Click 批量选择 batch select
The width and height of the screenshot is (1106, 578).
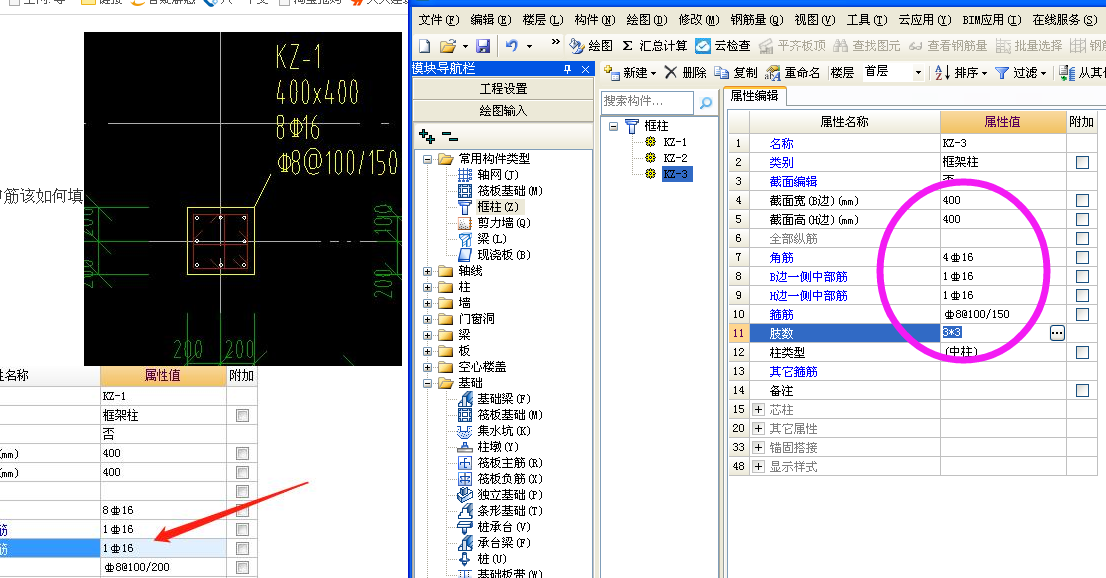(x=1028, y=46)
